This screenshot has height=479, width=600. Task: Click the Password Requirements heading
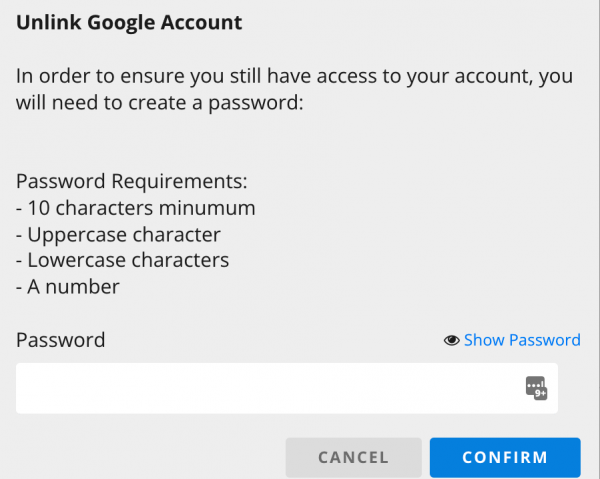(x=131, y=182)
